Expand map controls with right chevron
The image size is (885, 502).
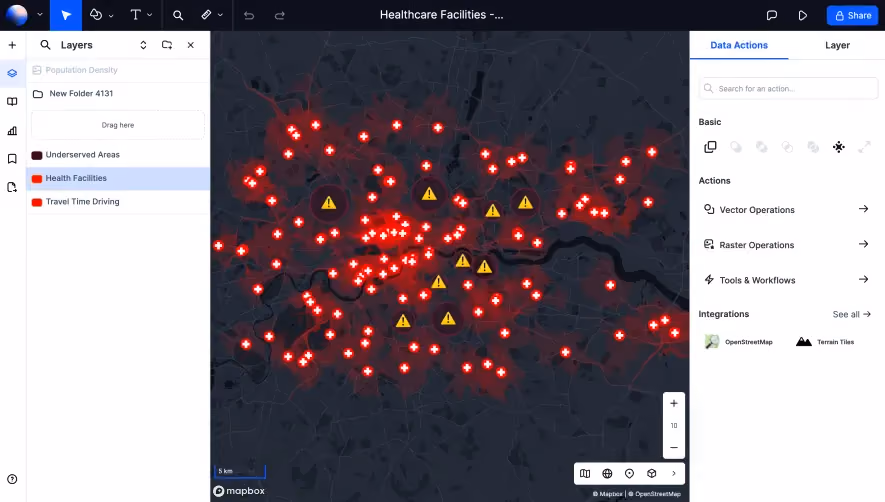(674, 474)
